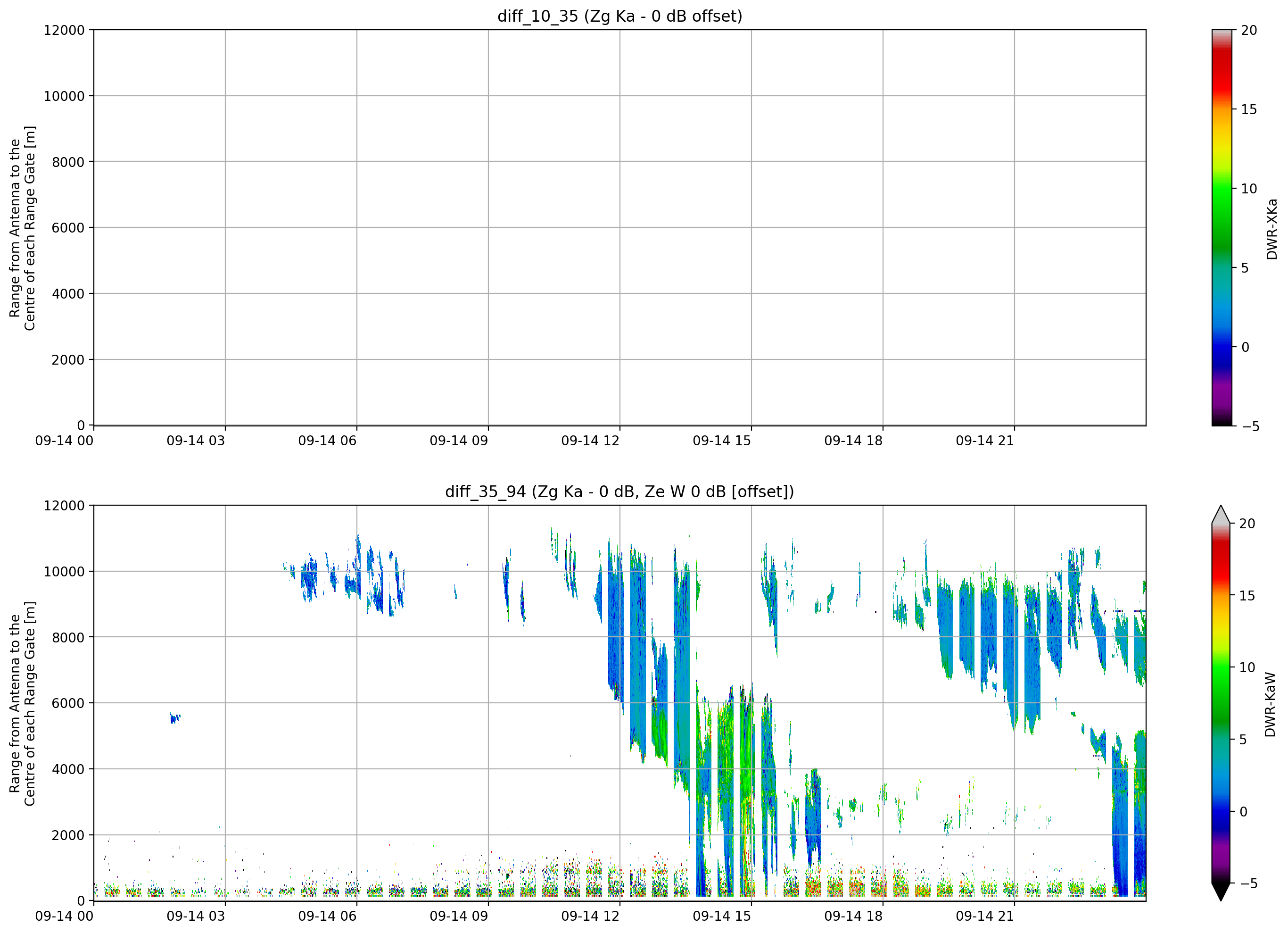Click the 20 tick on DWR-XKa colorbar
Image resolution: width=1288 pixels, height=933 pixels.
click(x=1249, y=30)
